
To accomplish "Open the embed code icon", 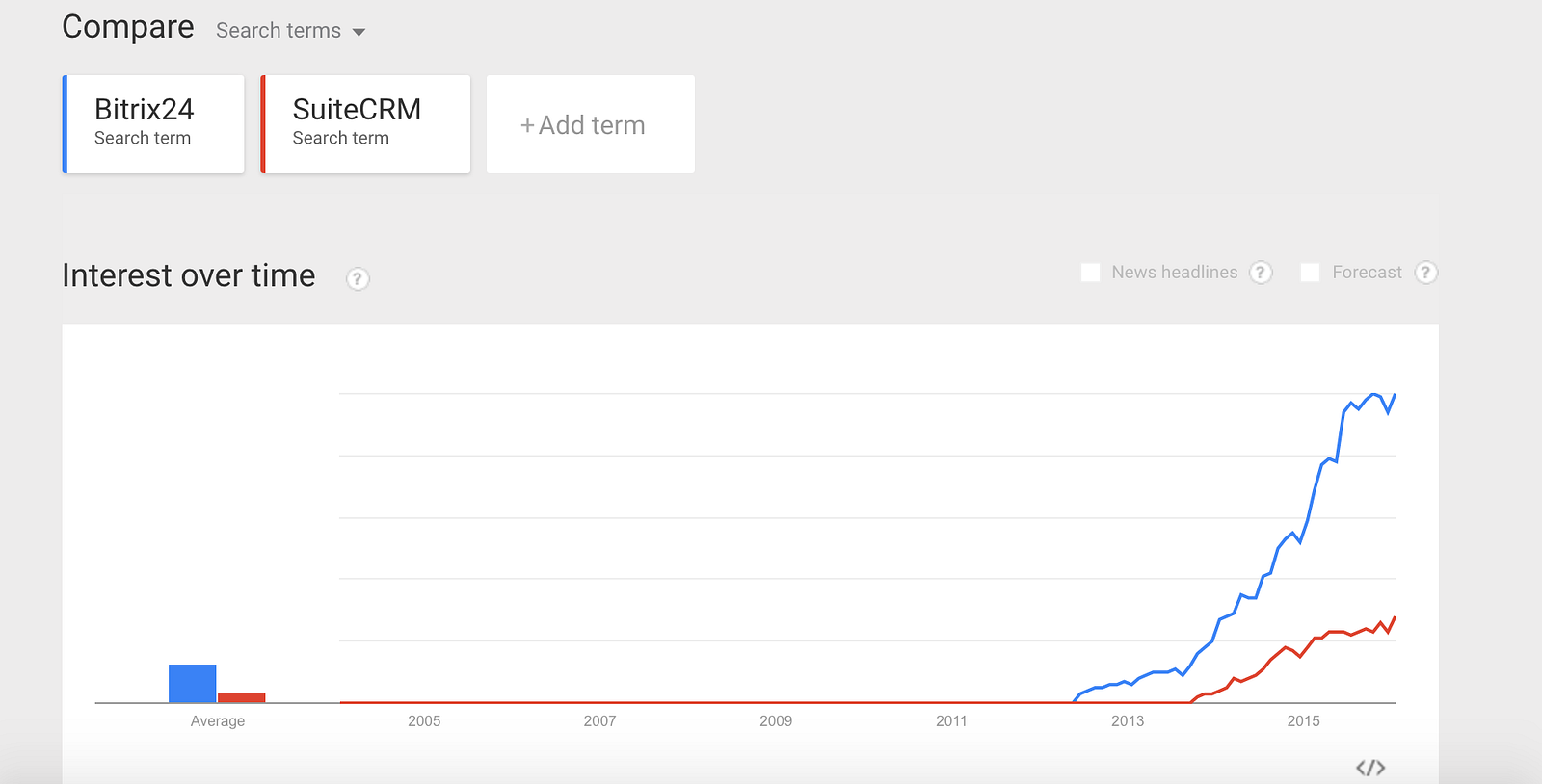I will [1370, 768].
